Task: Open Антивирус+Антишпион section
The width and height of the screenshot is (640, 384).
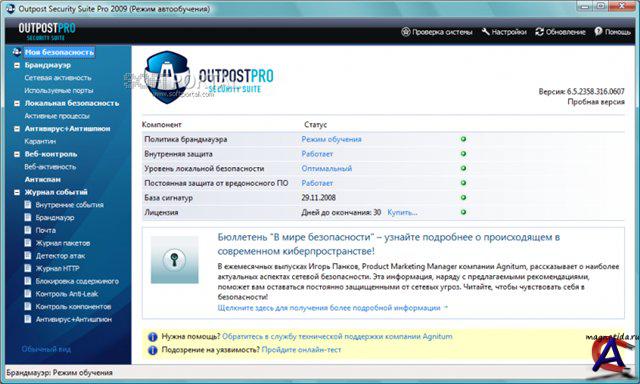Action: point(67,129)
